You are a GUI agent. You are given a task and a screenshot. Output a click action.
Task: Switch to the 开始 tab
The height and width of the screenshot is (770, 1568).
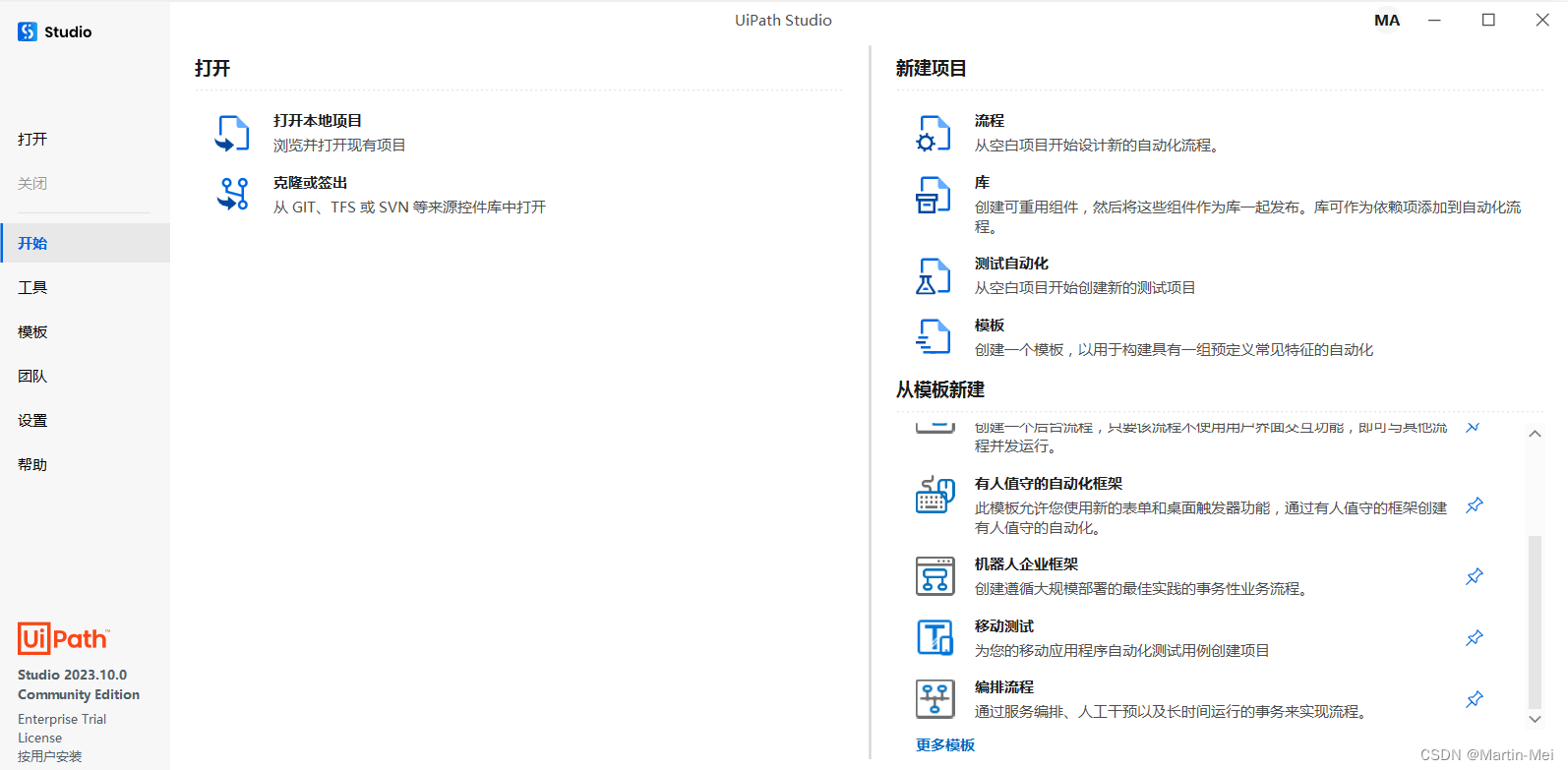86,243
